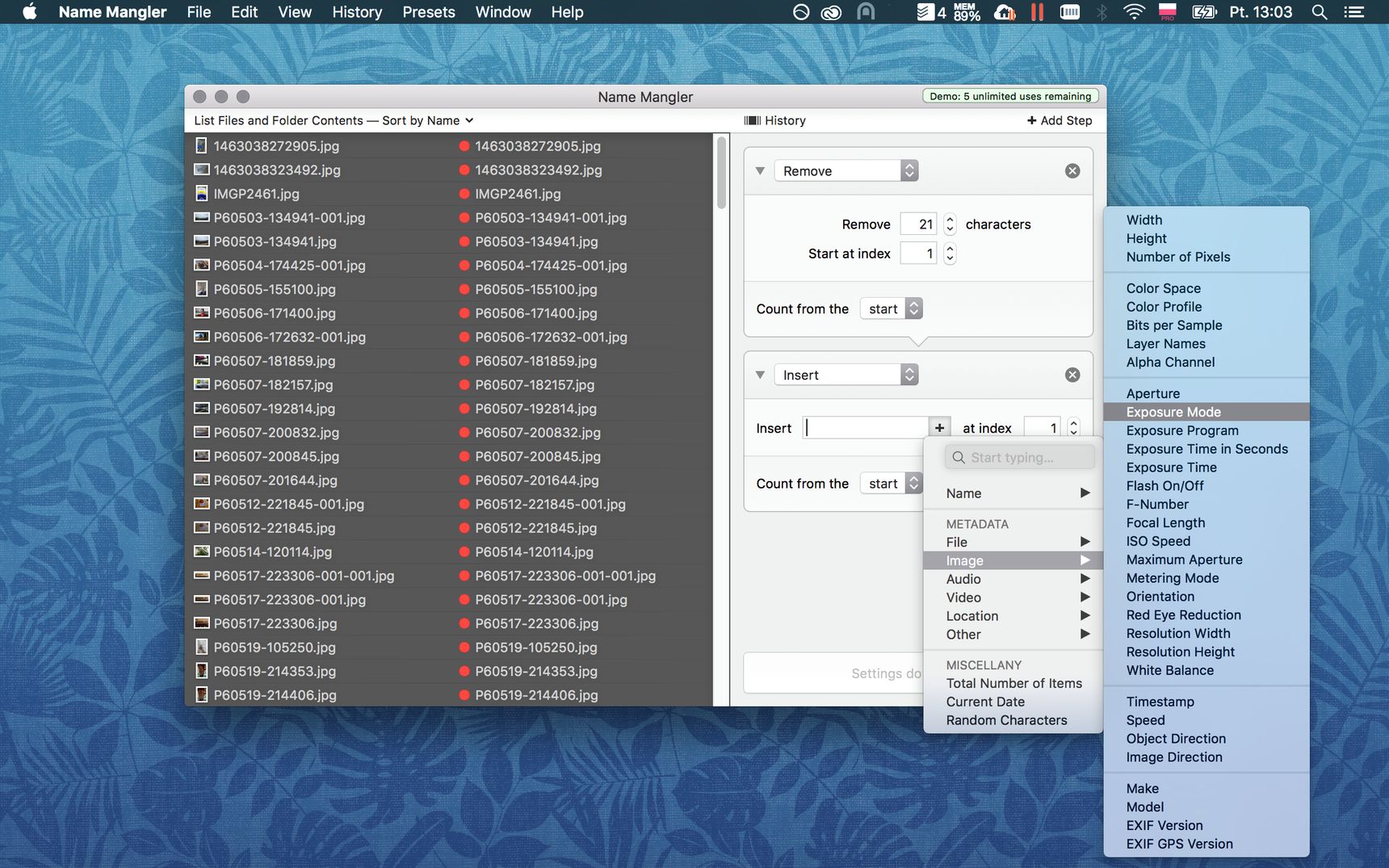Click stepper for Start at index value
This screenshot has height=868, width=1389.
[950, 254]
